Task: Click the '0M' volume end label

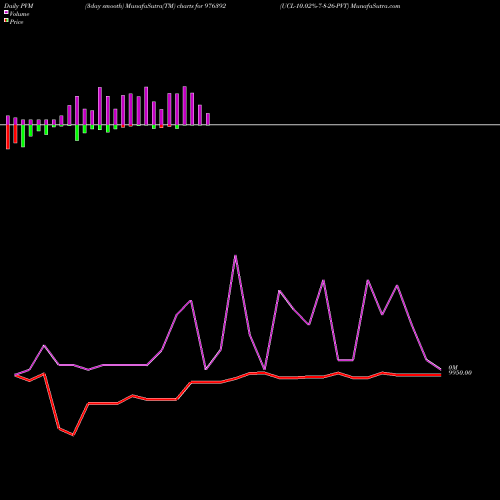Action: click(453, 367)
